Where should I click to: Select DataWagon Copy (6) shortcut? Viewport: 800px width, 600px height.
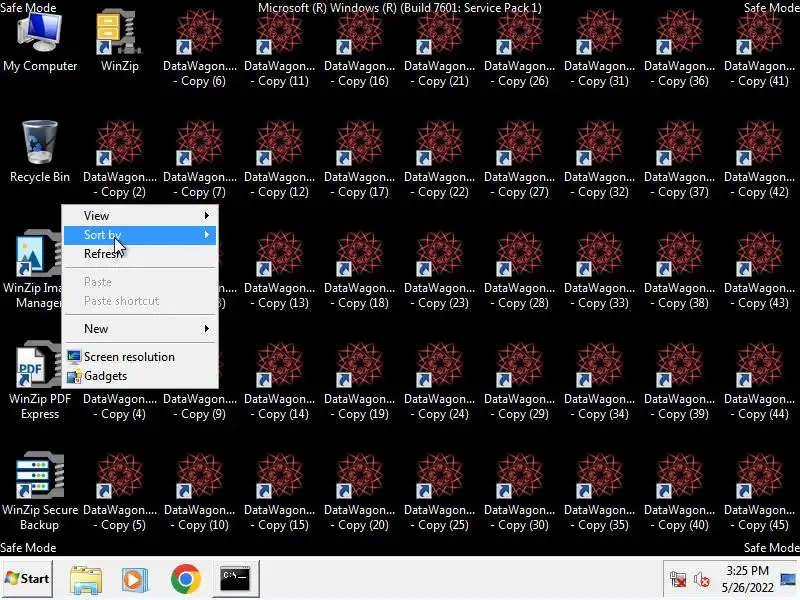click(x=199, y=50)
